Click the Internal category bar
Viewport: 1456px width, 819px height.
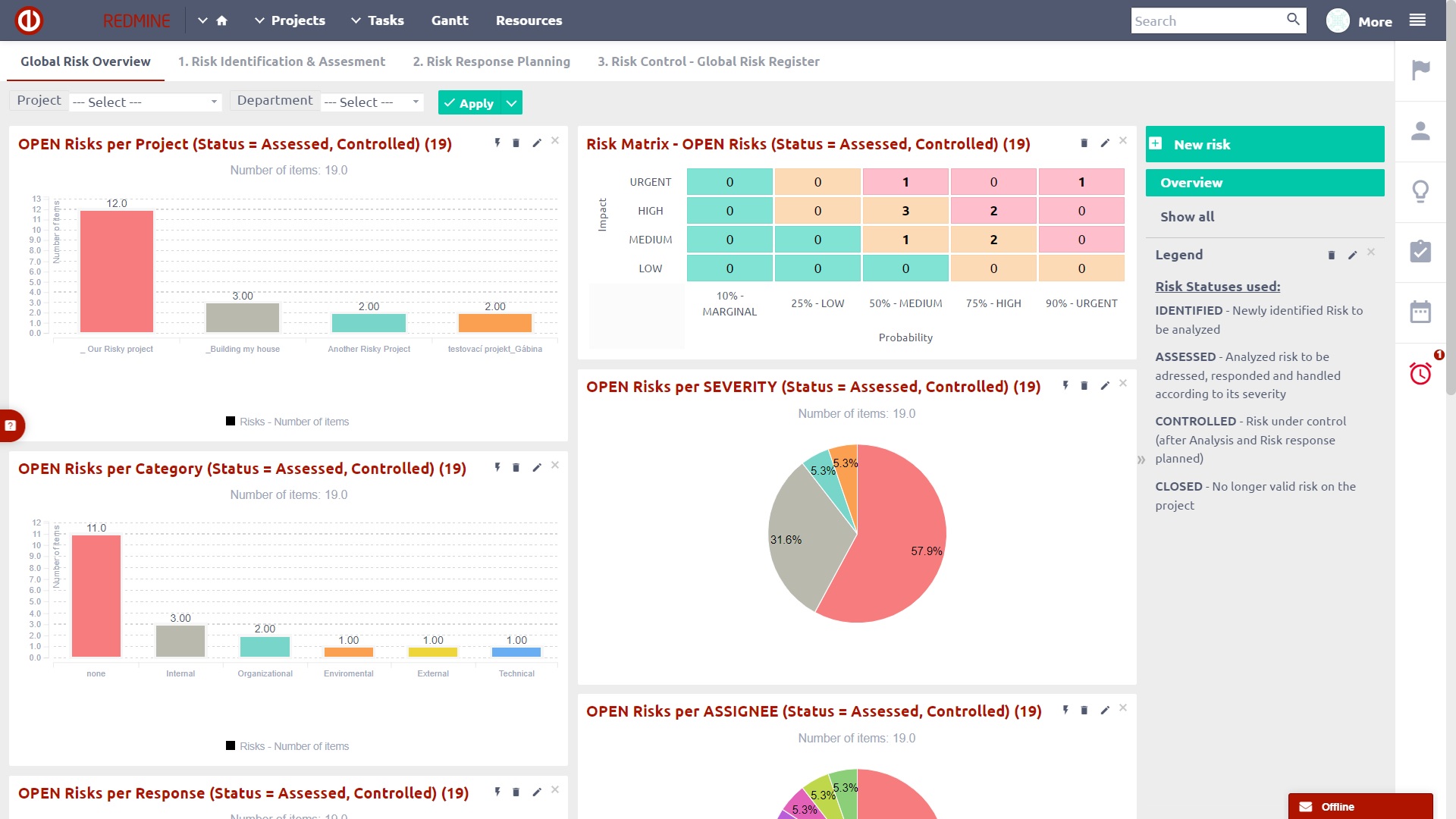[180, 641]
